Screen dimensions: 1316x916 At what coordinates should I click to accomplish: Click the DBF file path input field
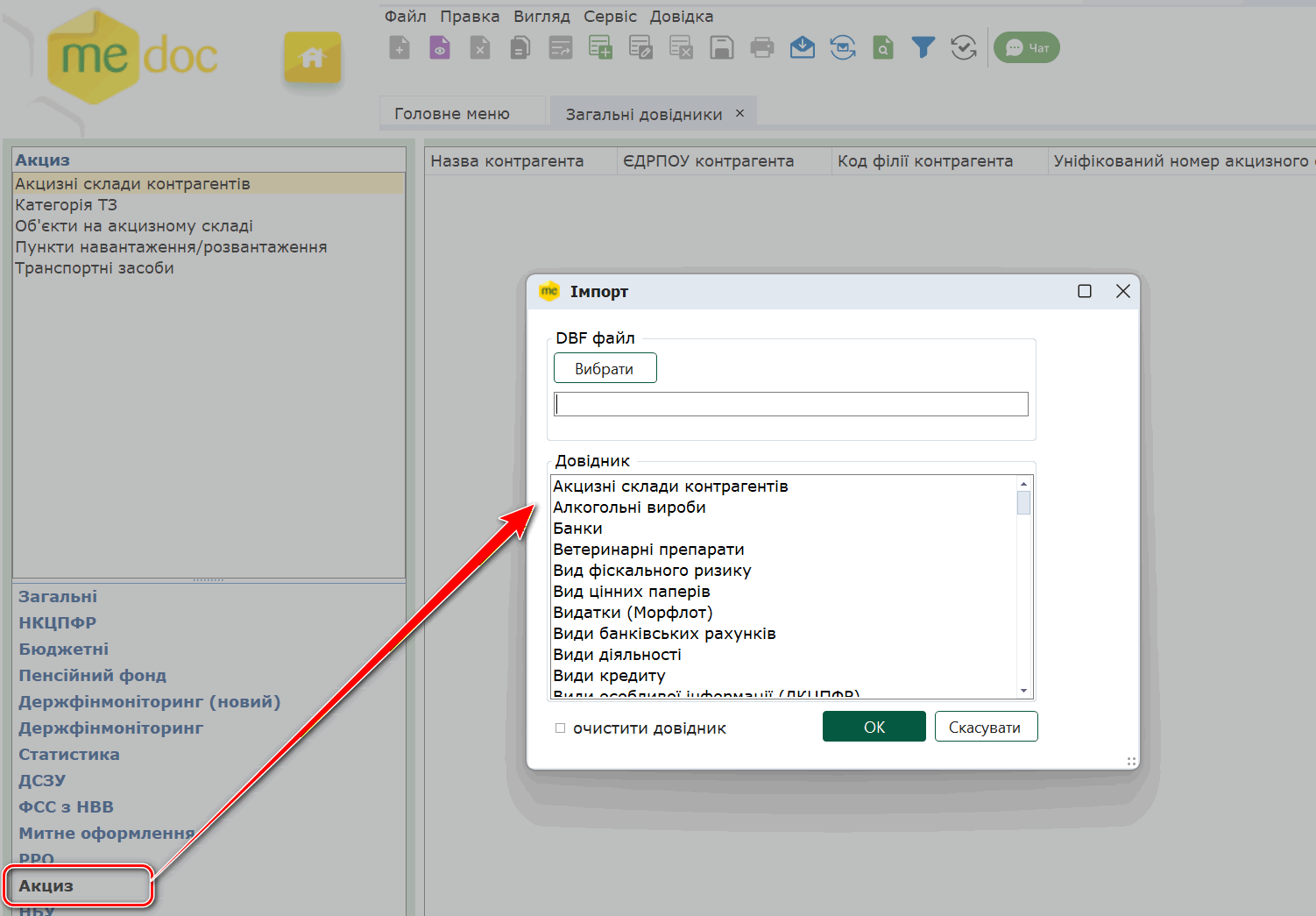[790, 404]
